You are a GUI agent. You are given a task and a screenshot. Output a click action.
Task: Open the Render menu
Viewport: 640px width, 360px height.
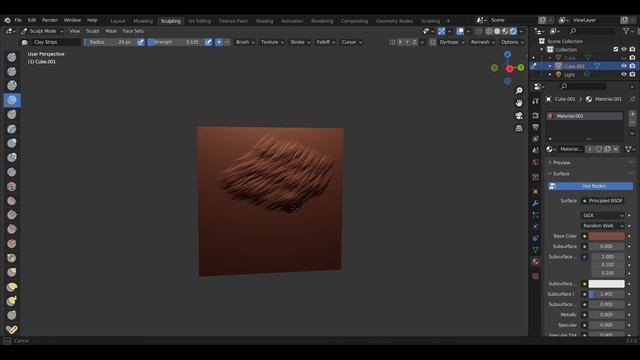(x=50, y=20)
